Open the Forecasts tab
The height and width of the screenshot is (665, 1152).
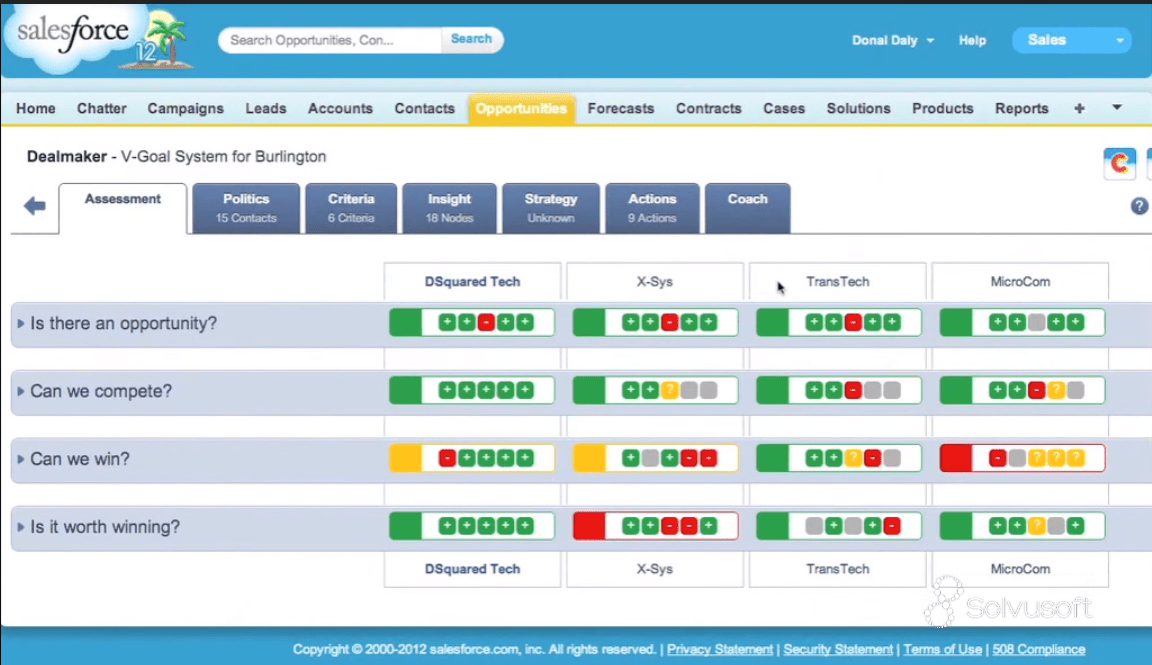tap(621, 109)
